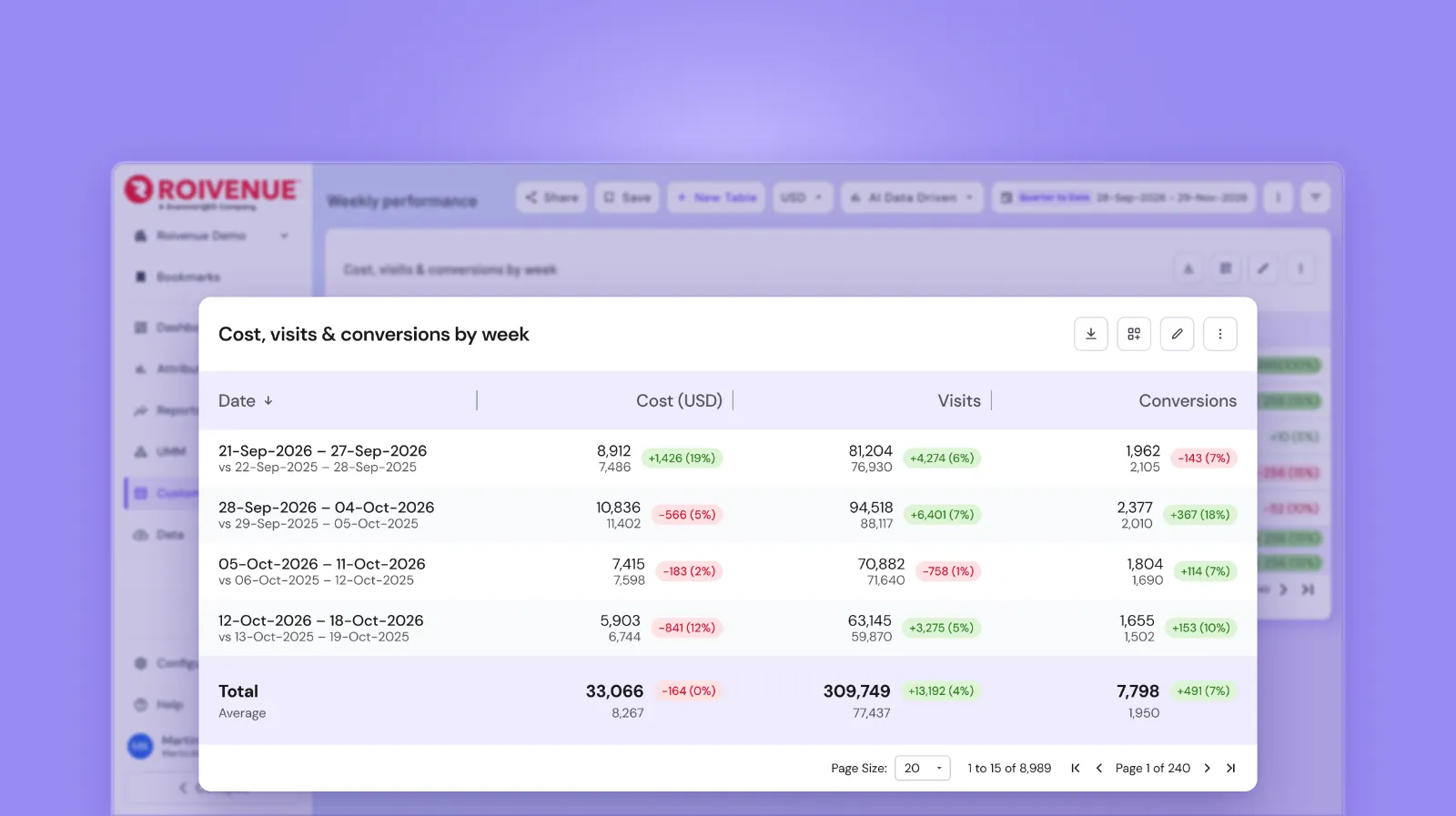Click the 1 to 15 of 8,989 count
1456x816 pixels.
pyautogui.click(x=1009, y=768)
